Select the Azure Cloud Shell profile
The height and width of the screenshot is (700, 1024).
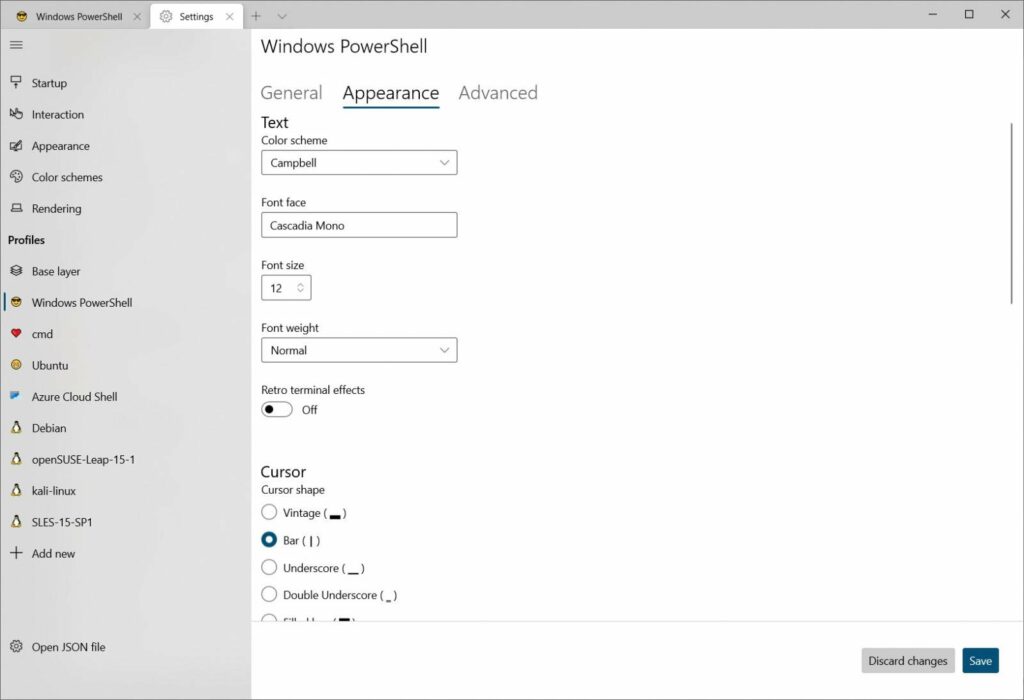pos(125,396)
